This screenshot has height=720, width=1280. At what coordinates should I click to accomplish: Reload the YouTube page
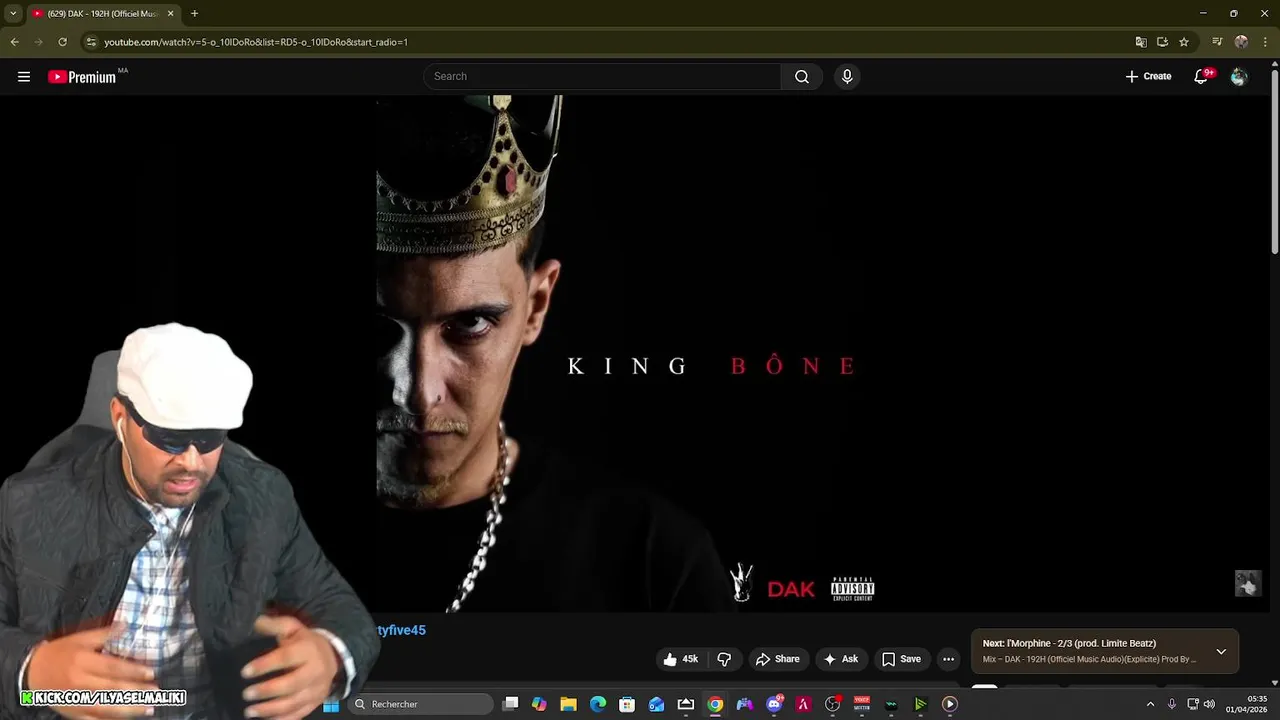point(62,42)
